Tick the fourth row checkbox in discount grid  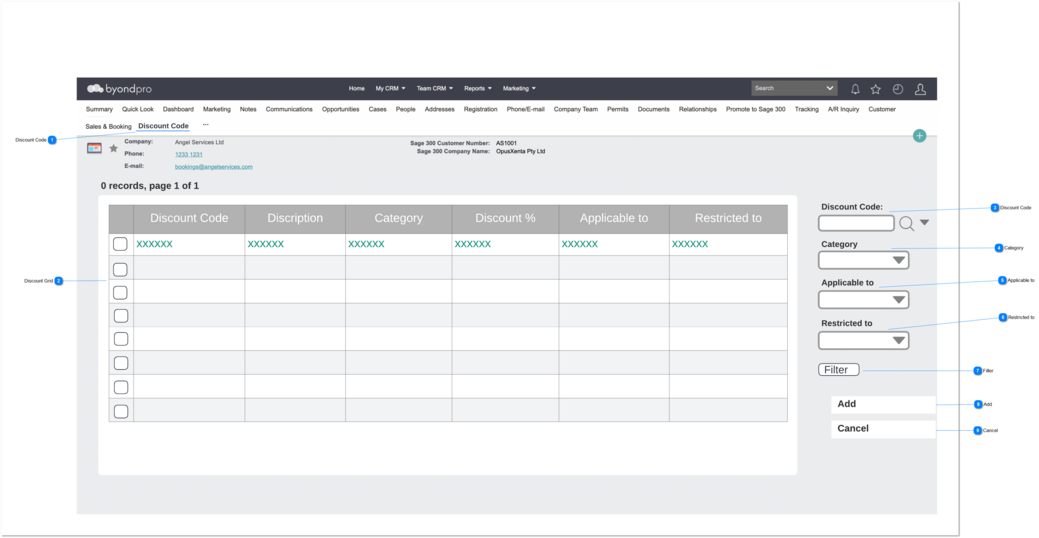(x=121, y=315)
